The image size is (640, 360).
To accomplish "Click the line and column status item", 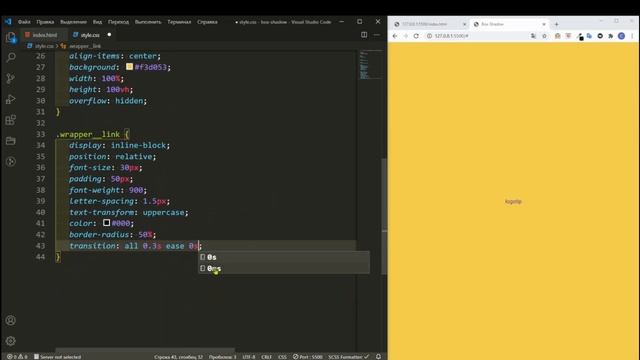I will point(178,357).
